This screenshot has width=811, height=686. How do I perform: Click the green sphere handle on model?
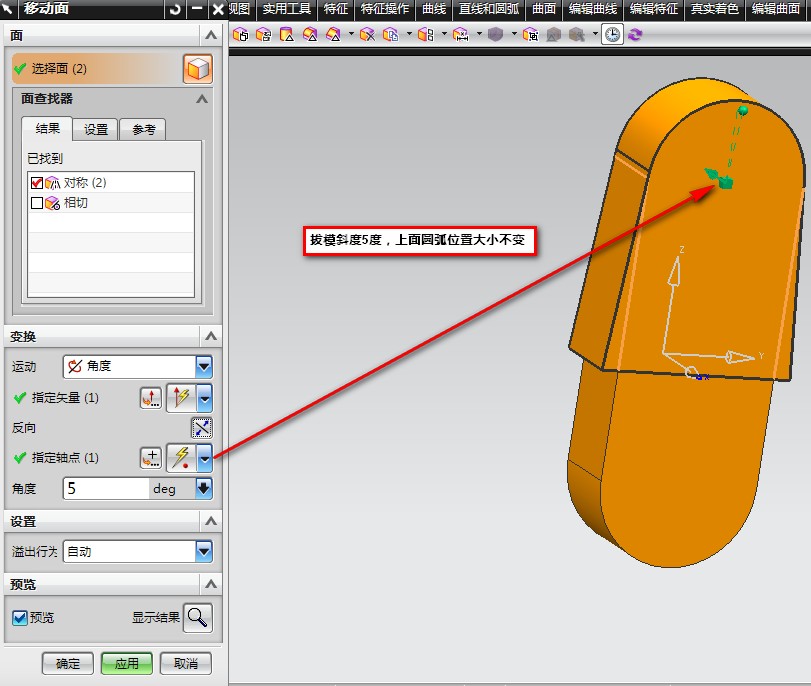[743, 110]
